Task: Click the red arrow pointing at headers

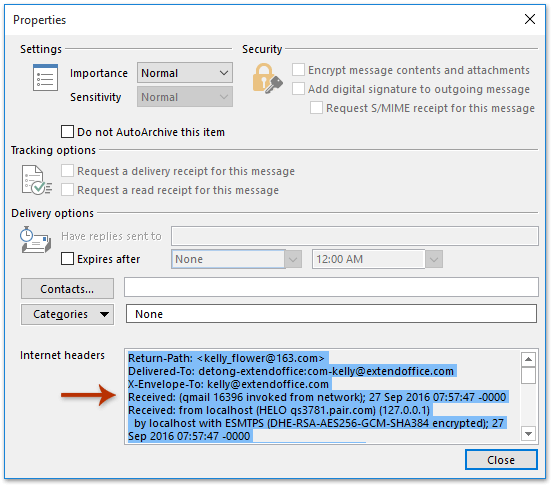Action: (88, 395)
